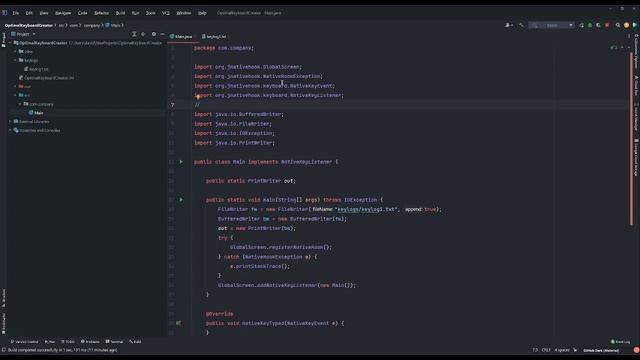Toggle the Project side tool button
Screen dimensions: 640x360
pos(4,40)
